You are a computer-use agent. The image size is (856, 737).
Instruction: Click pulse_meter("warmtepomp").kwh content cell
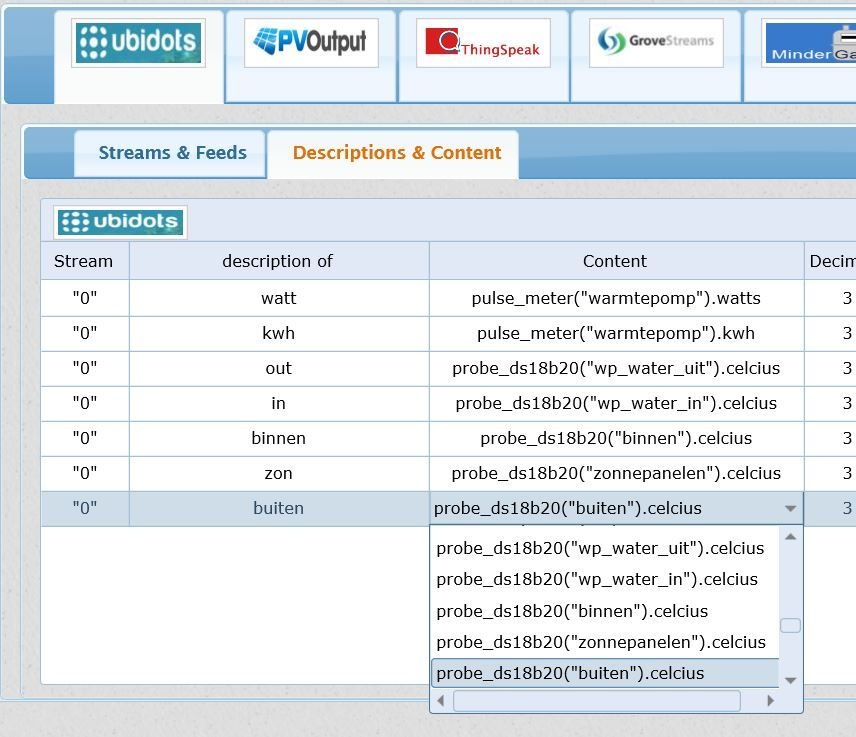616,334
